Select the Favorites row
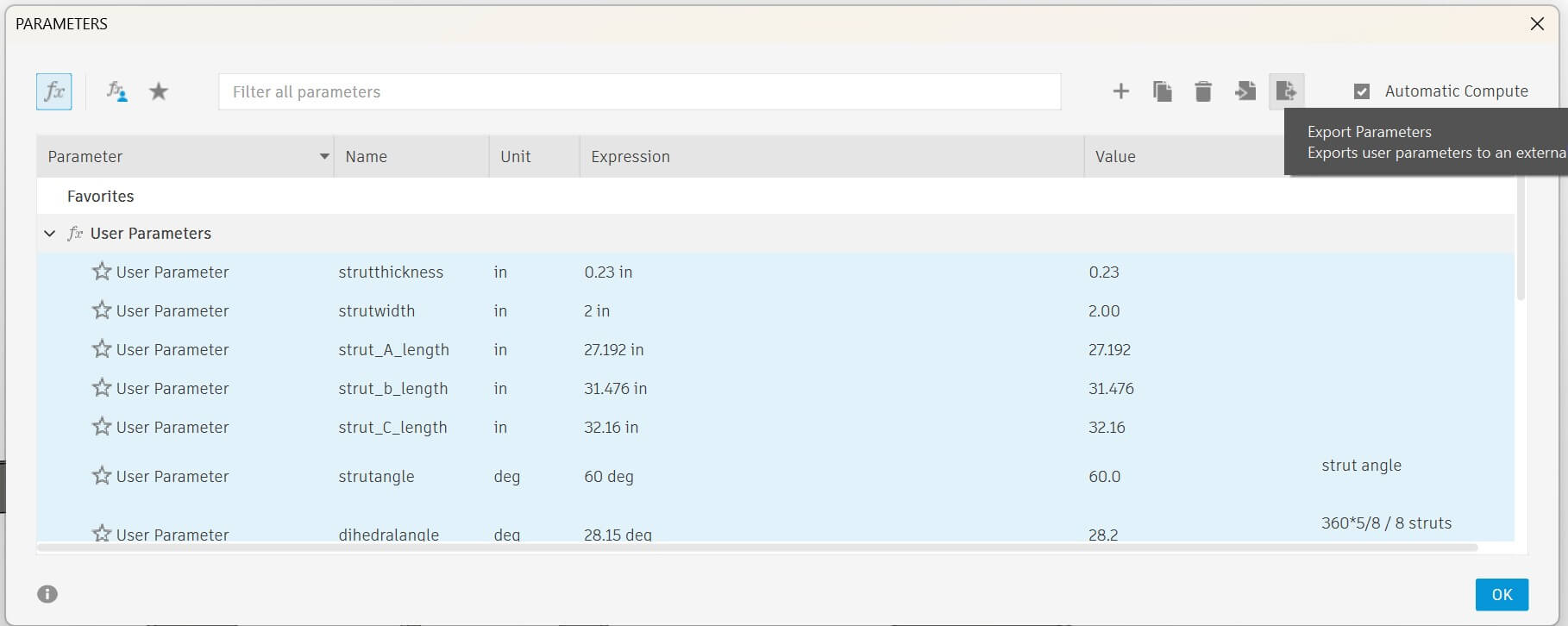This screenshot has height=626, width=1568. click(x=775, y=196)
